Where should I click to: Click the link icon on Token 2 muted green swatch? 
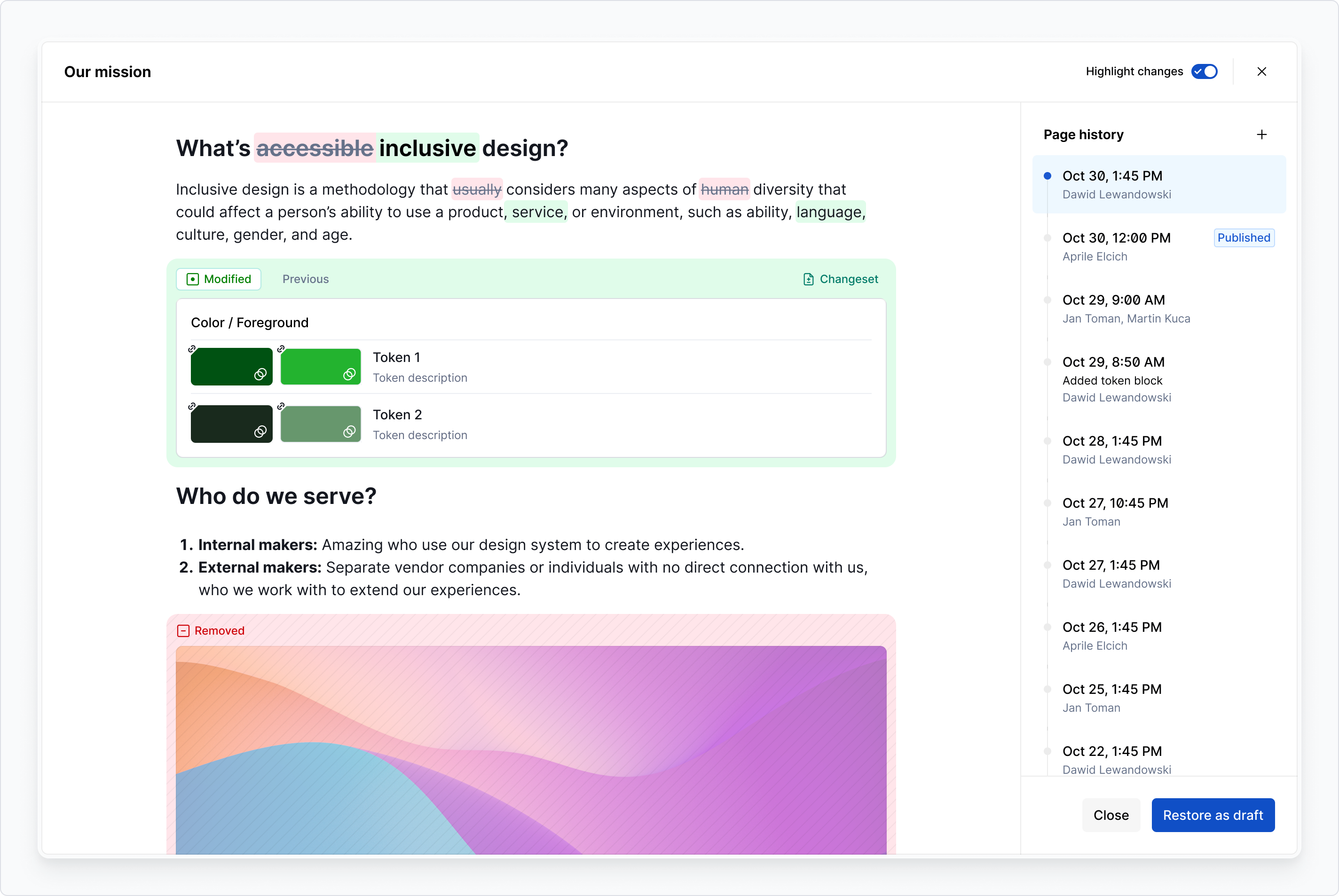(x=281, y=406)
